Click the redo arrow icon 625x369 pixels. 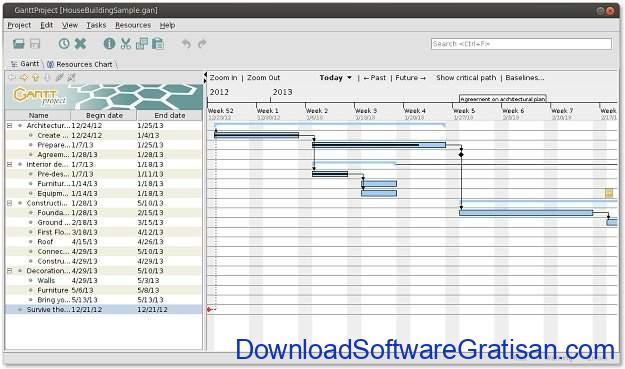[x=202, y=43]
